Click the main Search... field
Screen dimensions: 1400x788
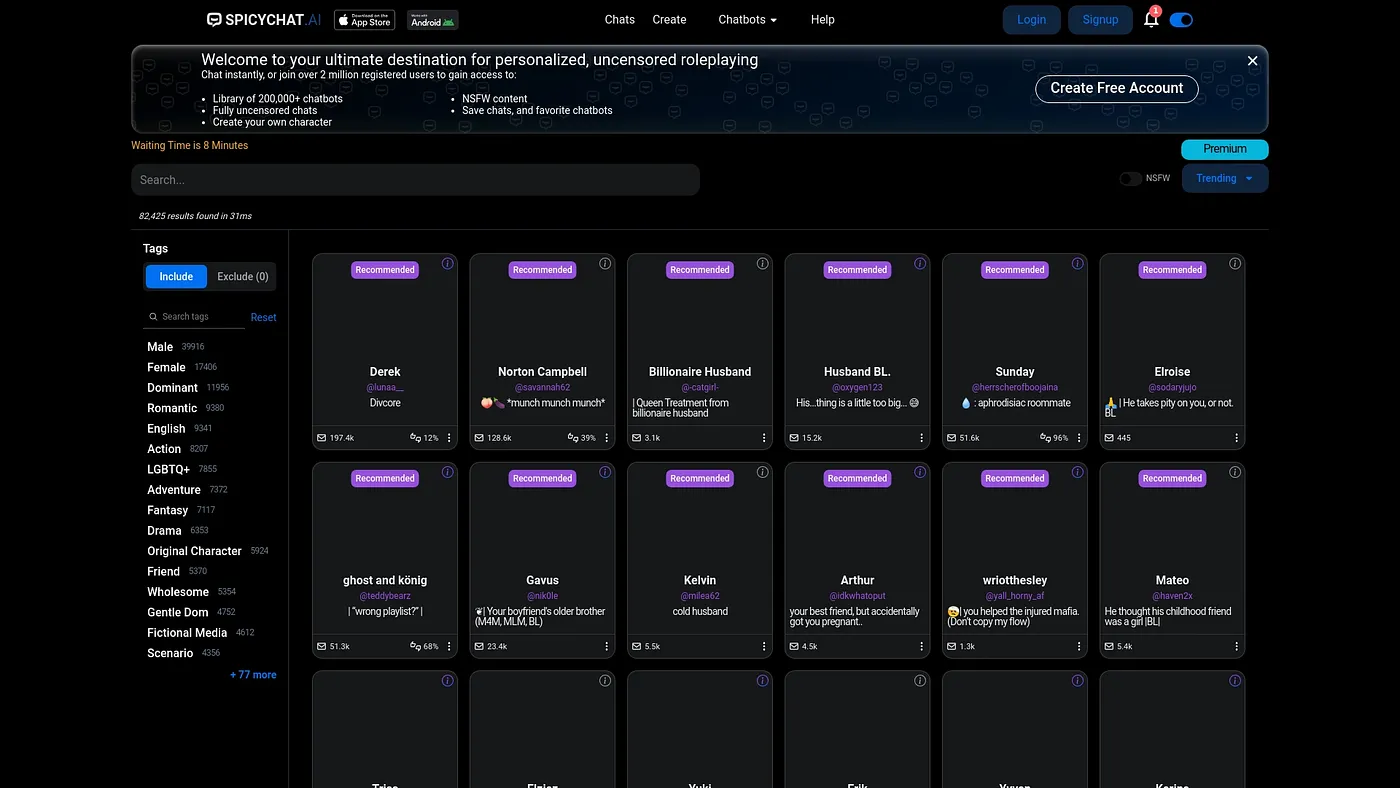(x=415, y=180)
